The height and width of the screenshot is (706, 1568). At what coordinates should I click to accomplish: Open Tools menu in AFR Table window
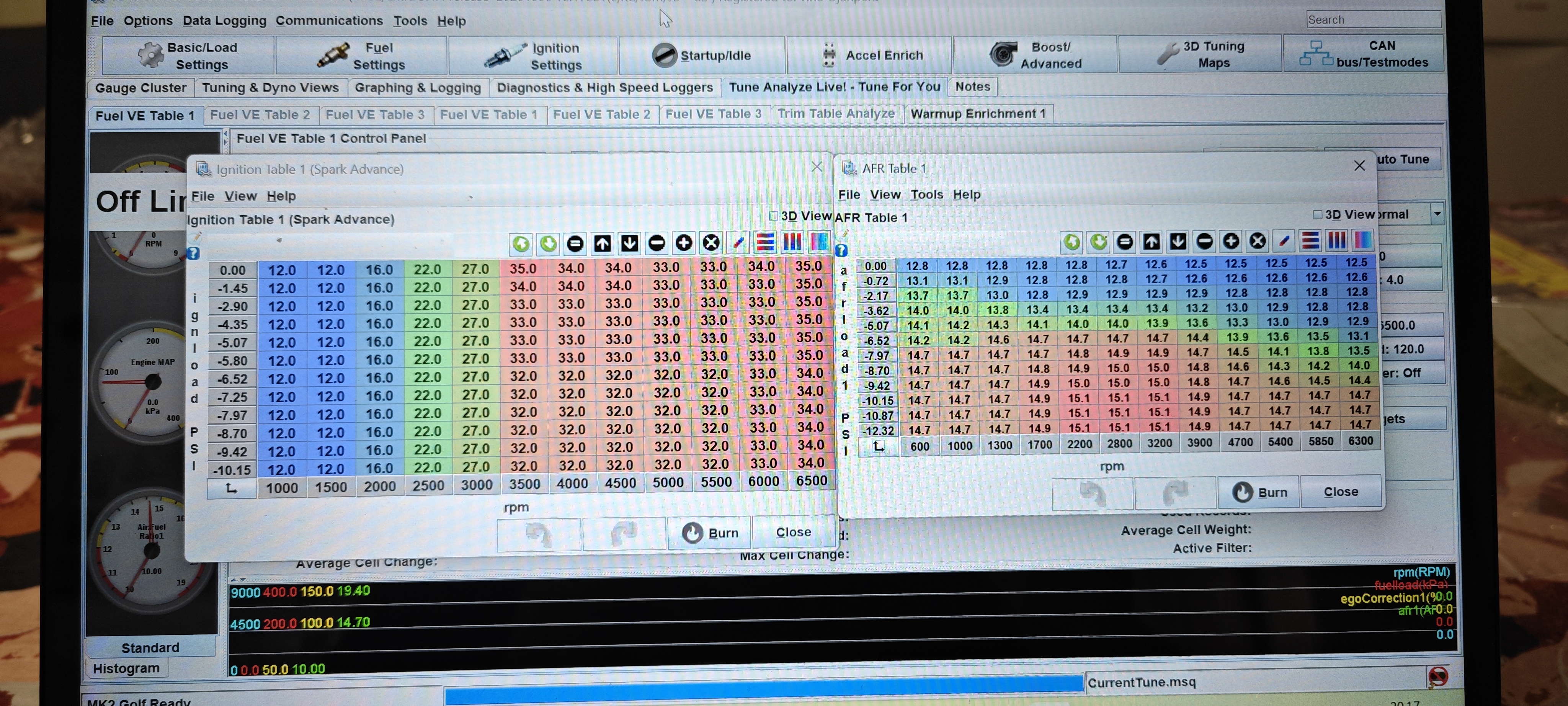926,195
